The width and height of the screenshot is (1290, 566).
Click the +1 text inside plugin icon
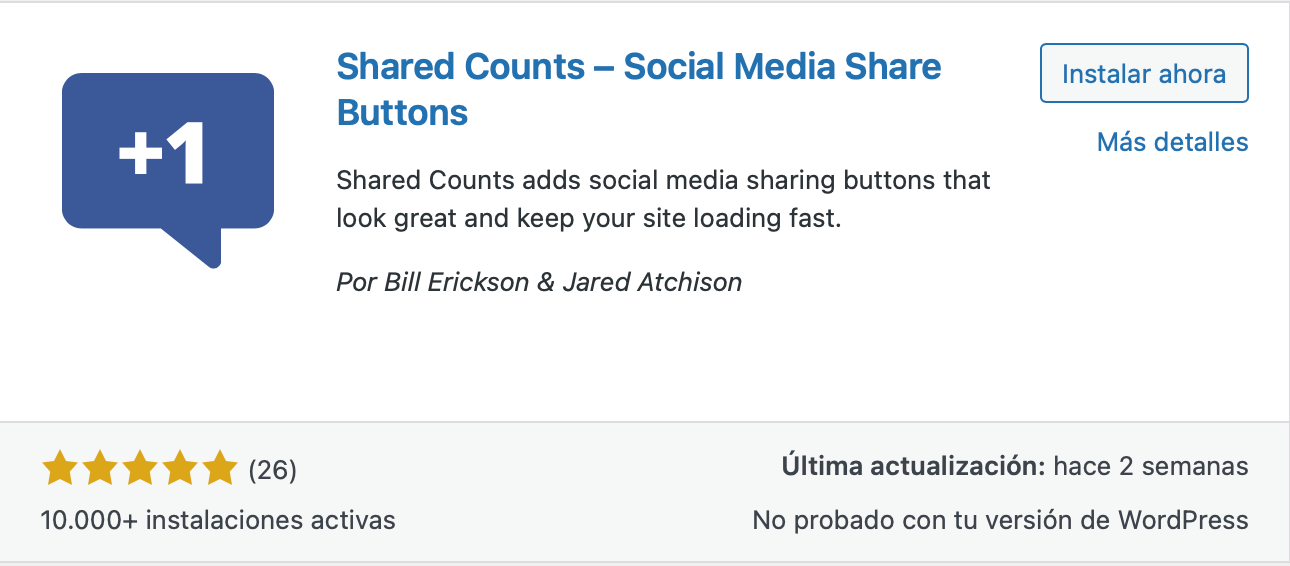(x=161, y=154)
